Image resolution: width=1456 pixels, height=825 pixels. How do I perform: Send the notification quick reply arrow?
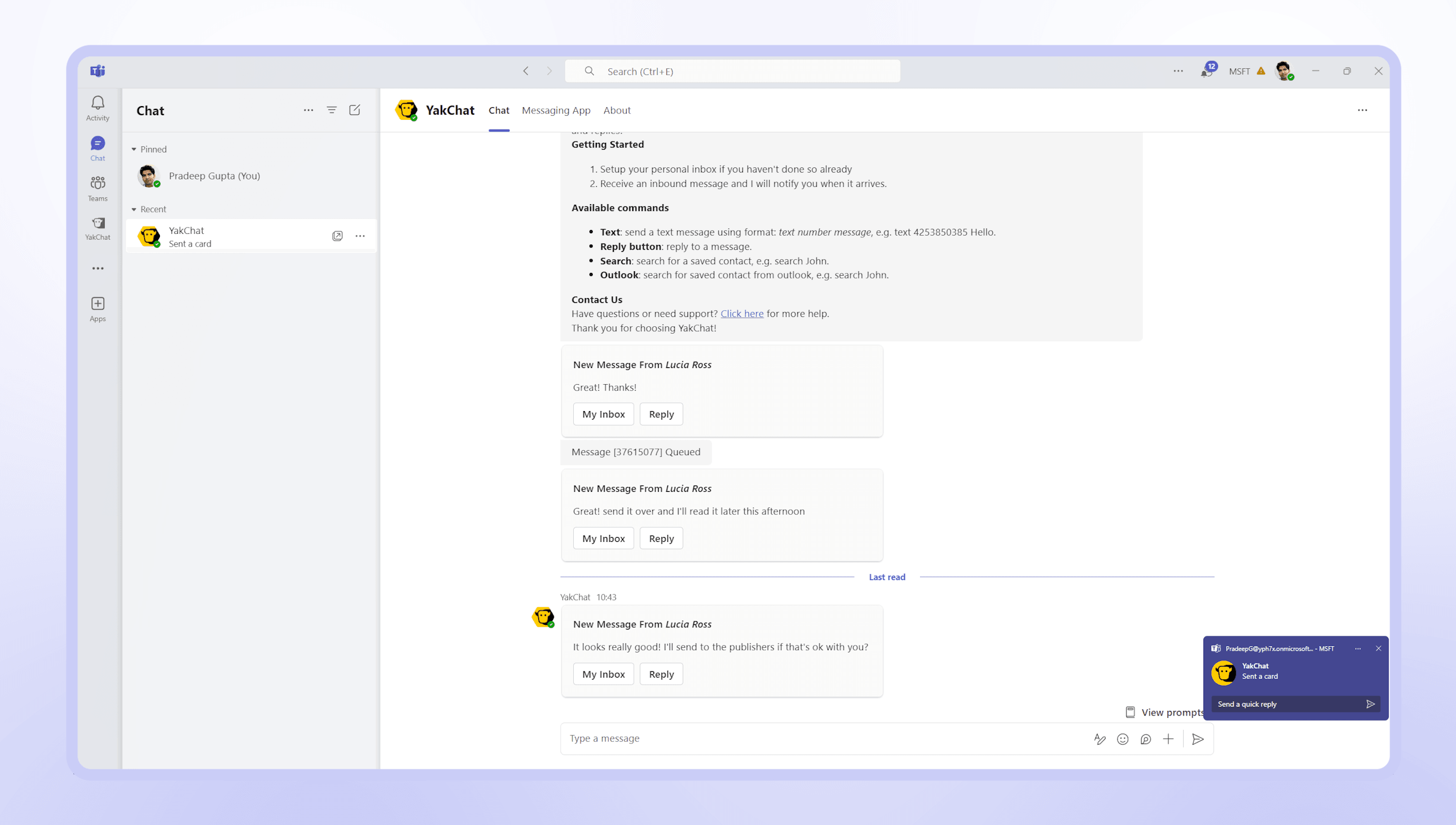(x=1370, y=704)
